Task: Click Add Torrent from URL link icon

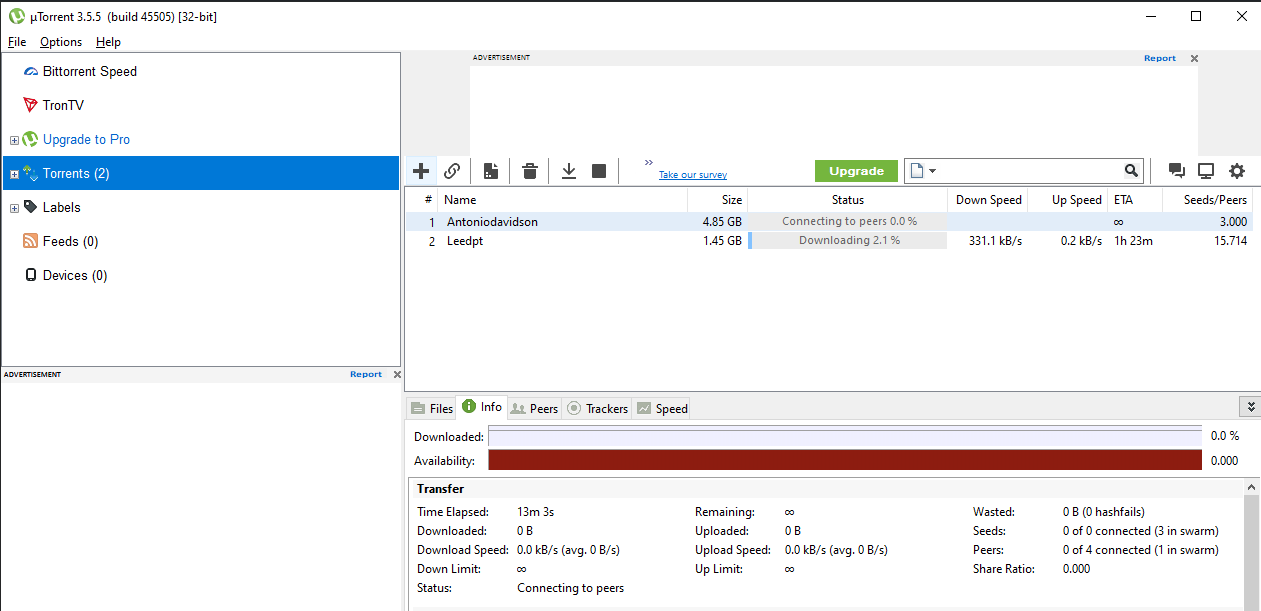Action: (452, 171)
